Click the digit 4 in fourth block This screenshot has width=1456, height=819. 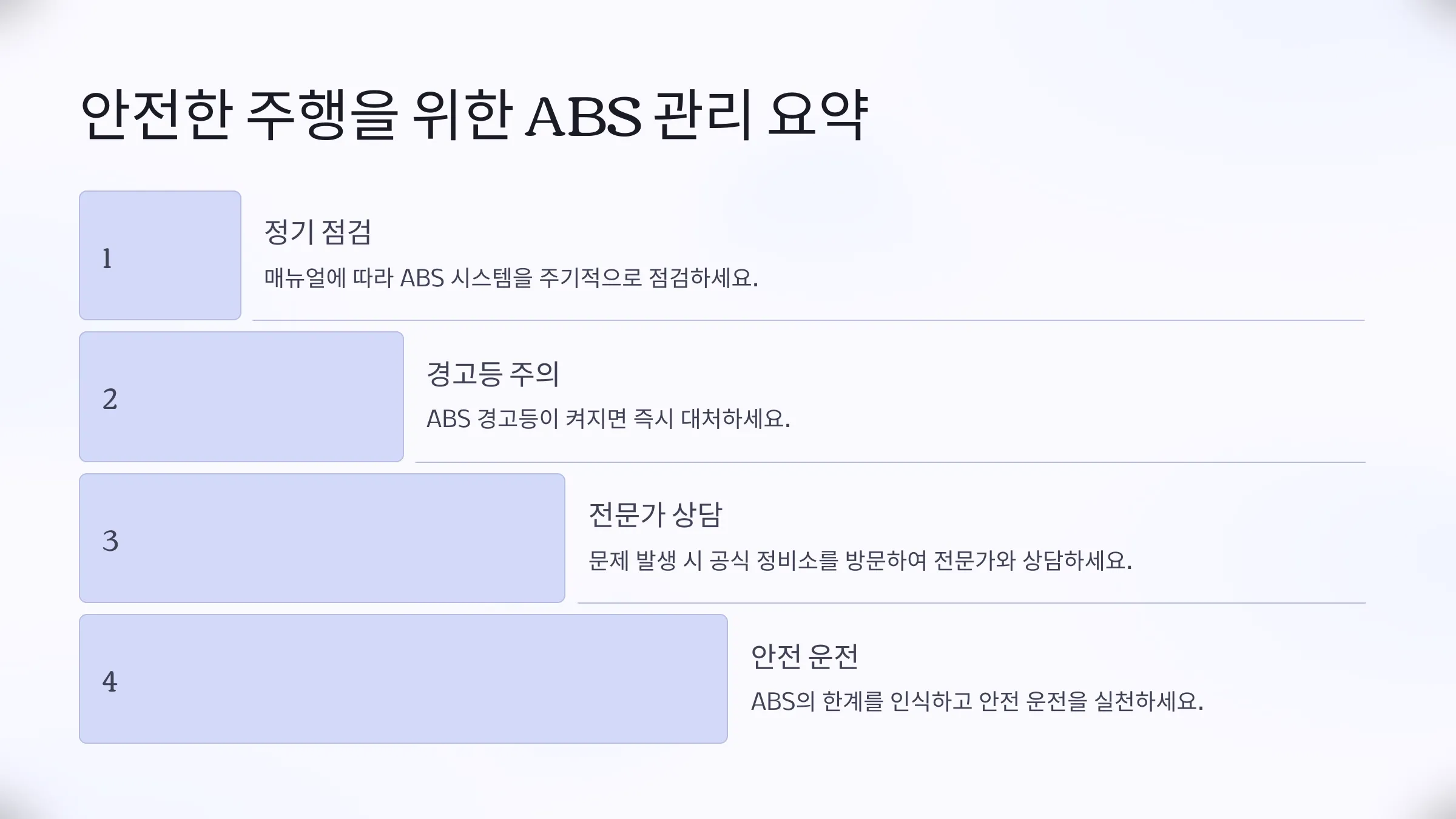[110, 681]
